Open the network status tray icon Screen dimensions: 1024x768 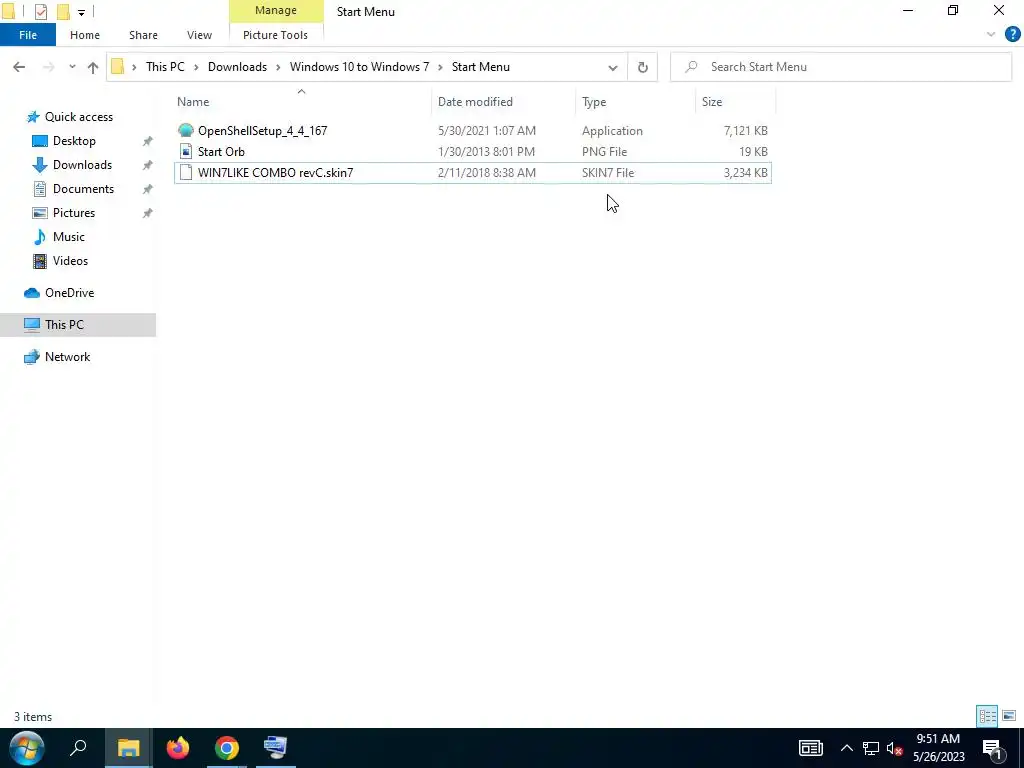pyautogui.click(x=870, y=748)
